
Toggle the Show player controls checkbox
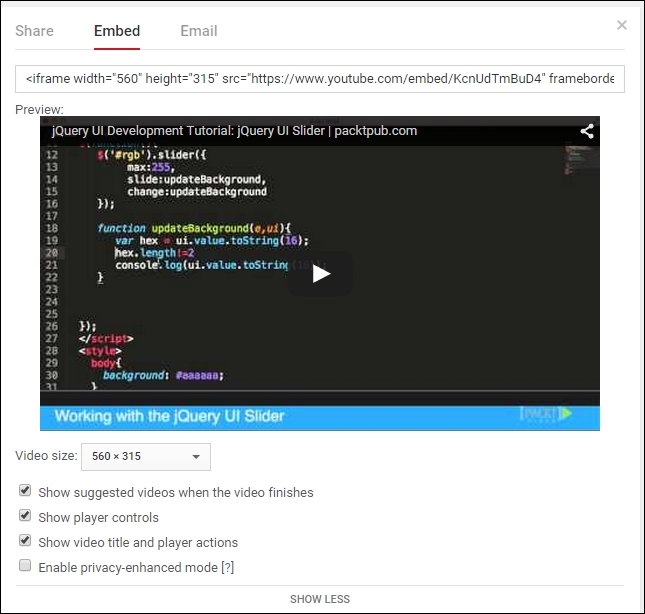point(24,517)
